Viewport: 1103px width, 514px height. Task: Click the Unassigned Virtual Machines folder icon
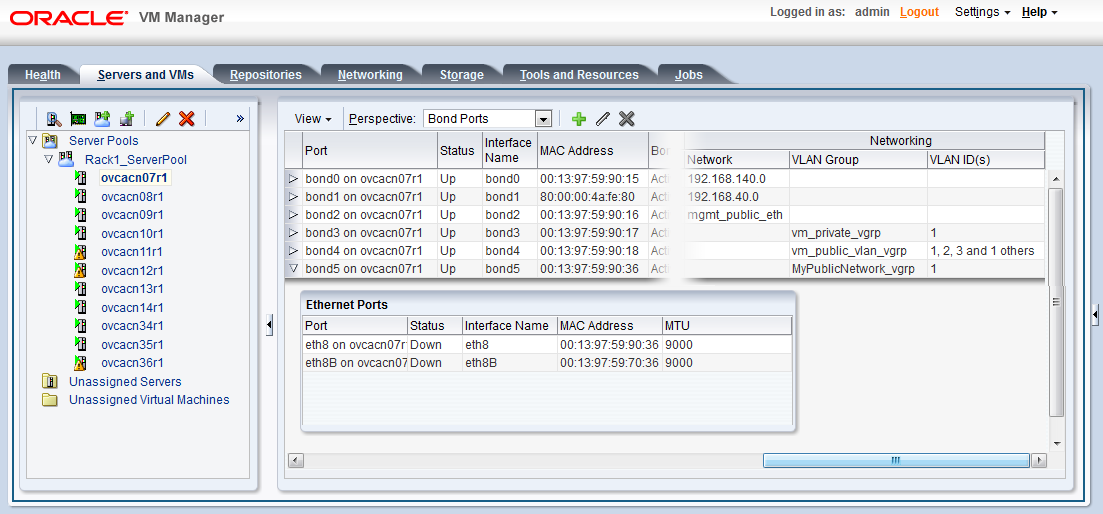(x=49, y=399)
